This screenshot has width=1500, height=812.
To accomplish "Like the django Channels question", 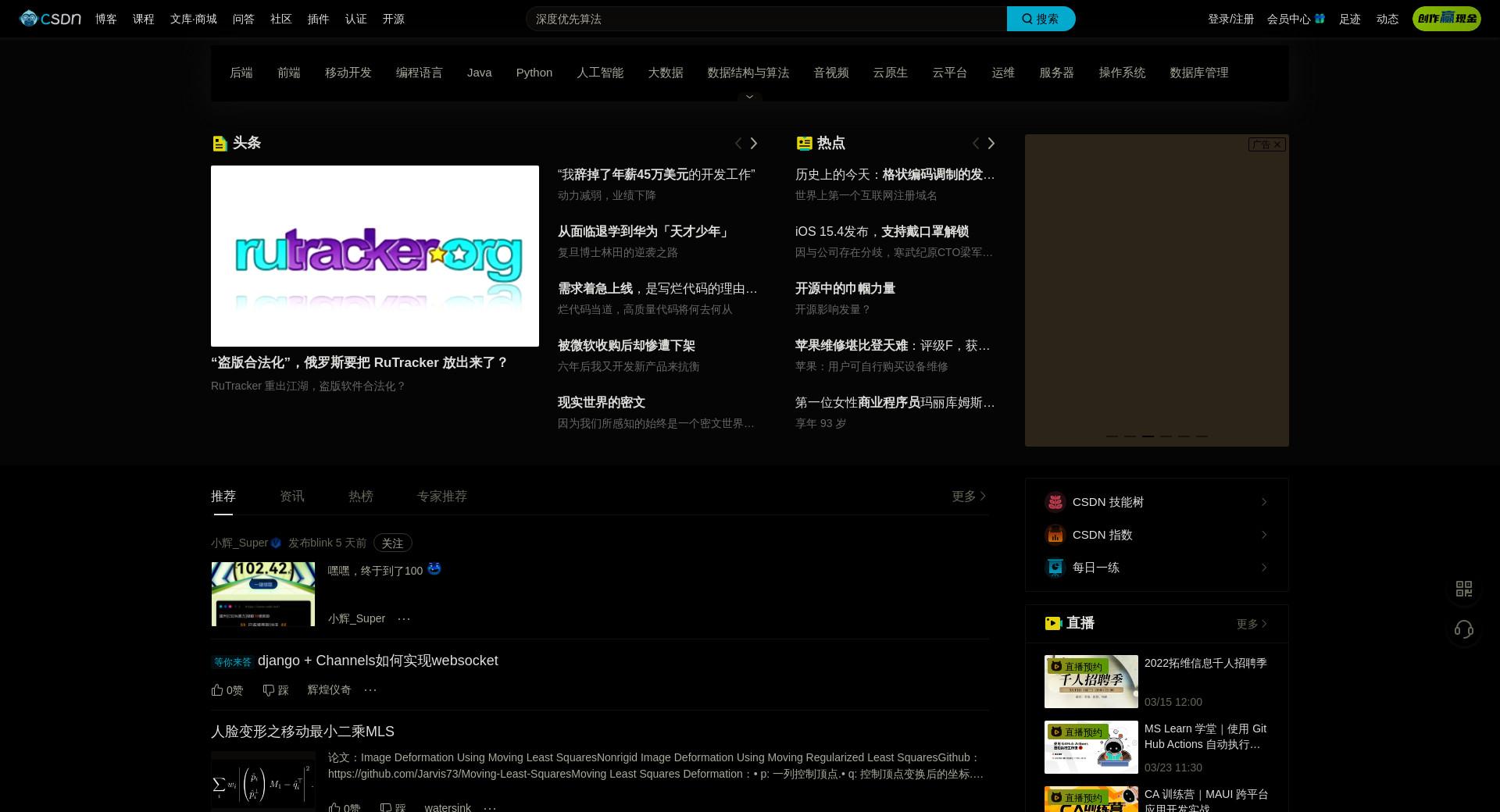I will 227,690.
